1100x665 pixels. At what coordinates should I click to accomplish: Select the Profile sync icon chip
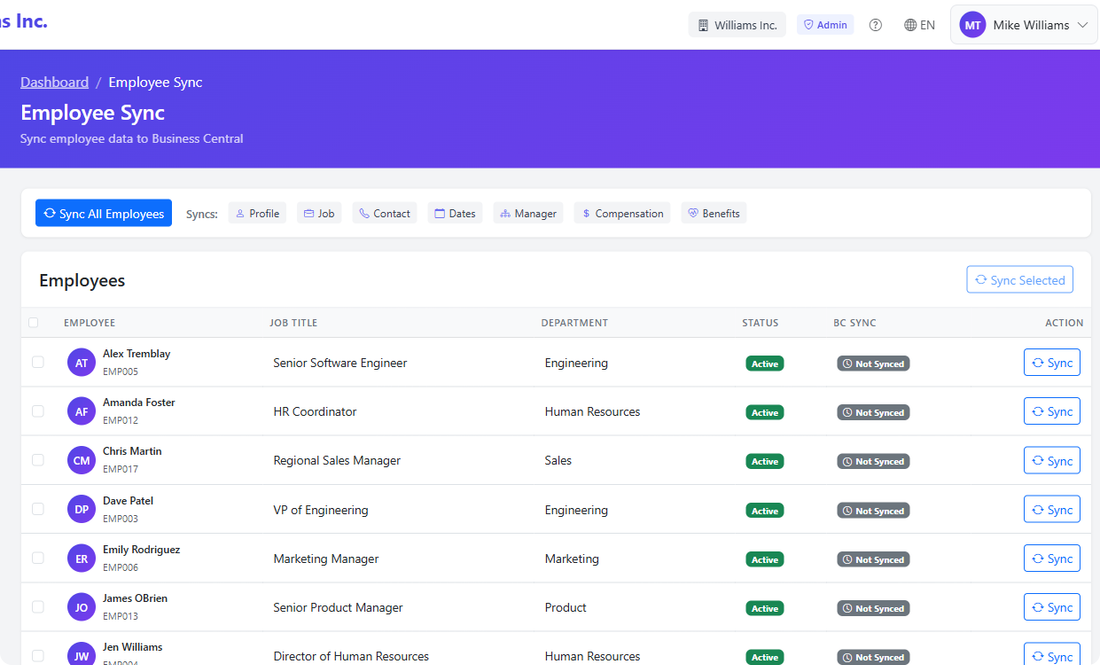pyautogui.click(x=257, y=213)
